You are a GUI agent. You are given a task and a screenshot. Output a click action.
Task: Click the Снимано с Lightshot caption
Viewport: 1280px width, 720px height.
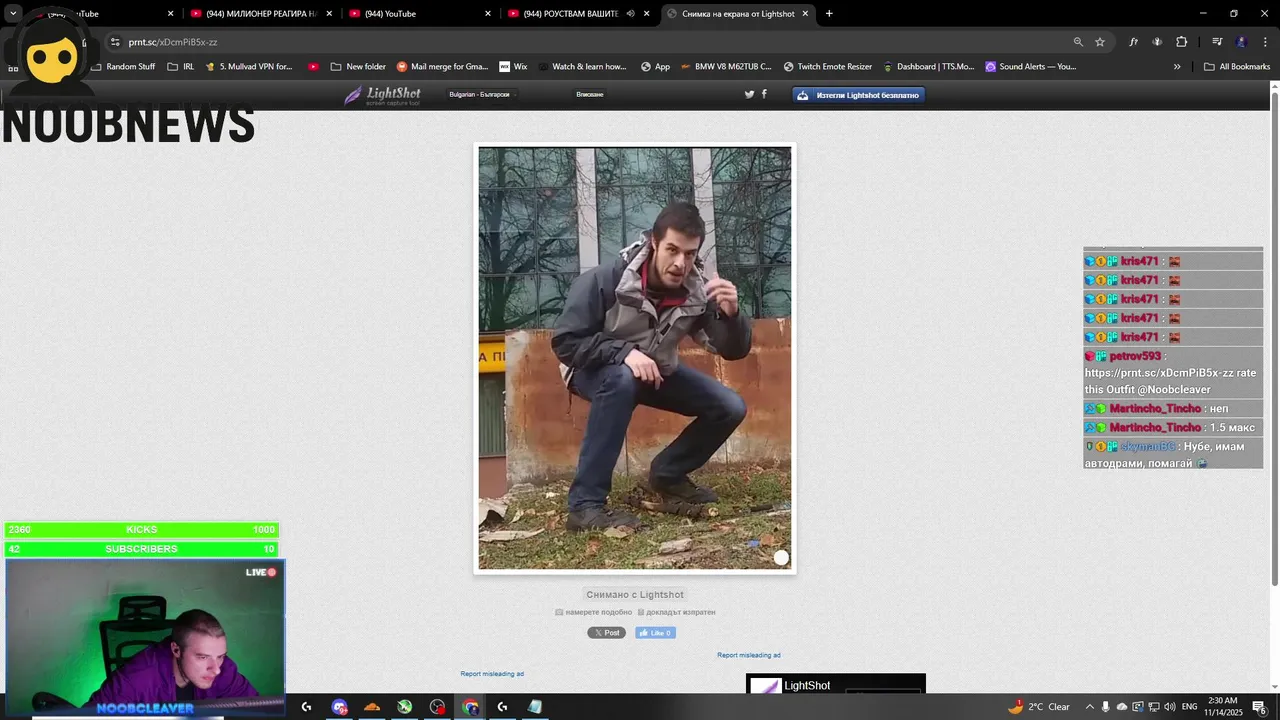(635, 595)
